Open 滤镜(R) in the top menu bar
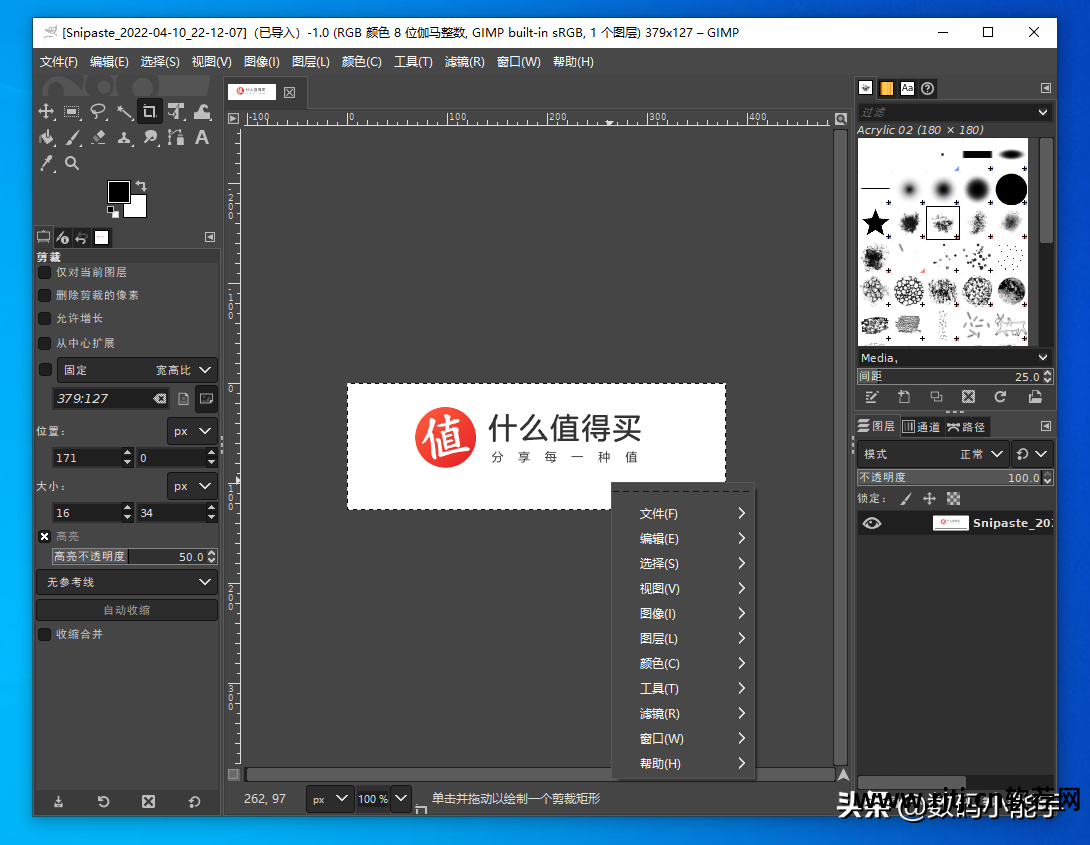 [464, 62]
